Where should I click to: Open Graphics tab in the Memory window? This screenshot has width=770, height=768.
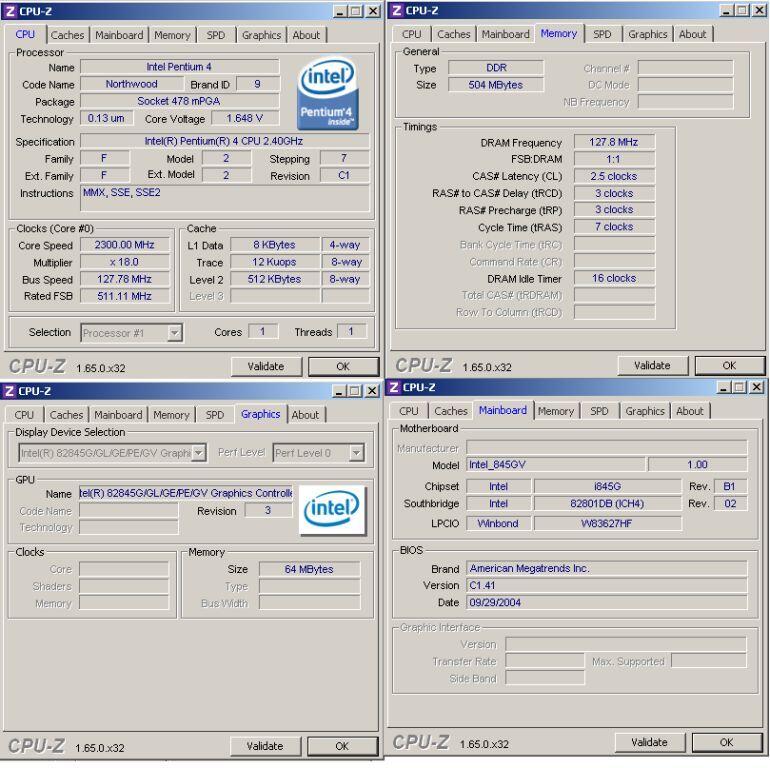pyautogui.click(x=648, y=34)
